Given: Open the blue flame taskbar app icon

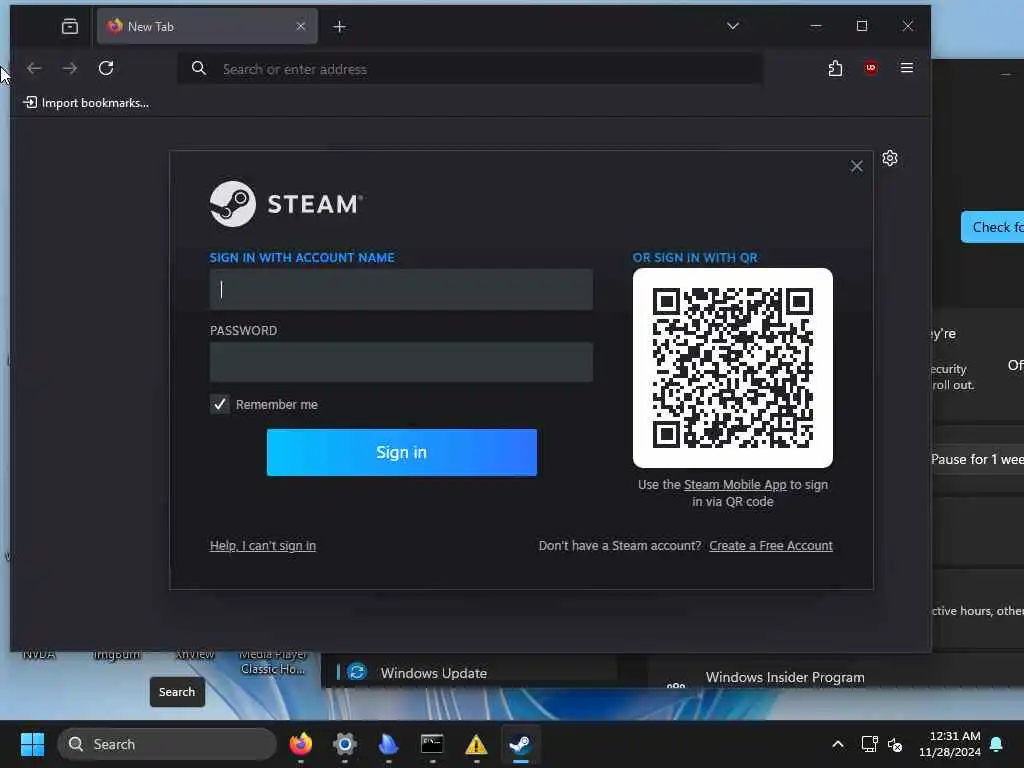Looking at the screenshot, I should [389, 744].
